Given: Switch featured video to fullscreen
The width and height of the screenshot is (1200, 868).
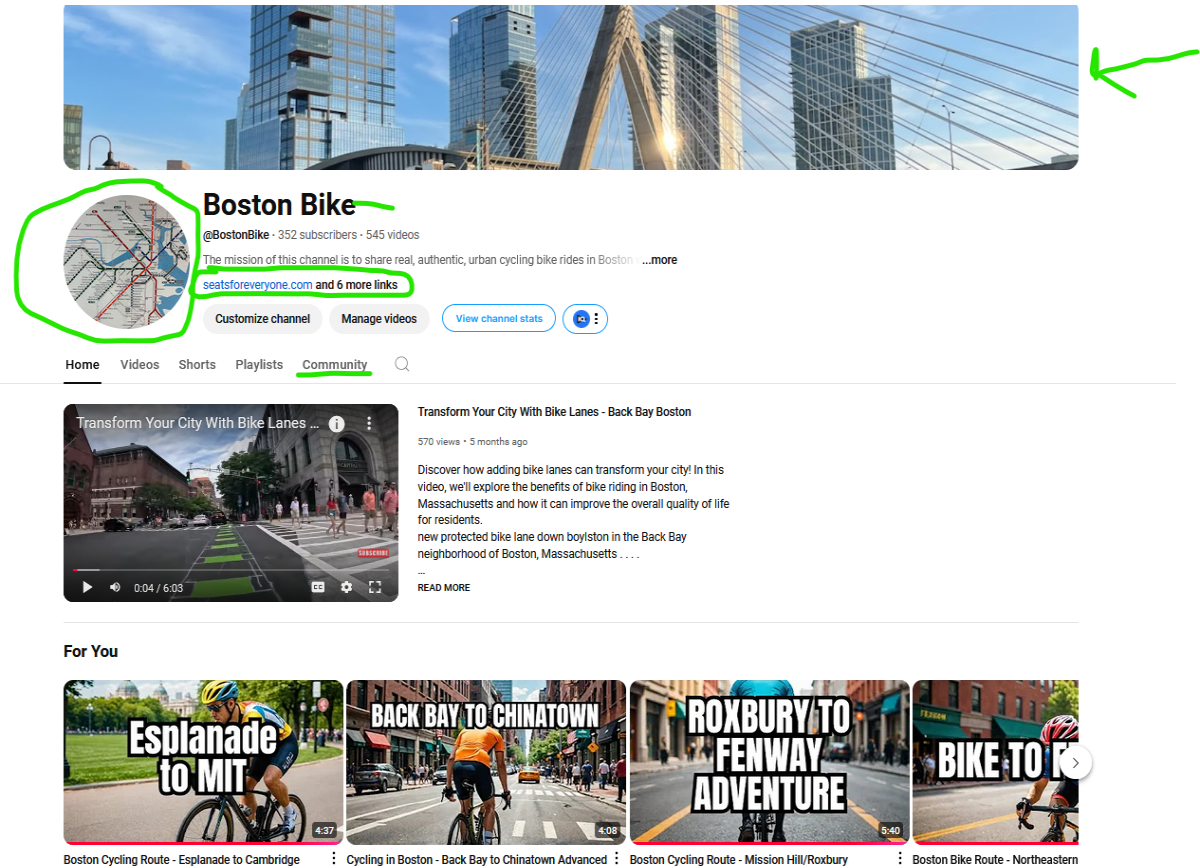Looking at the screenshot, I should pos(375,587).
